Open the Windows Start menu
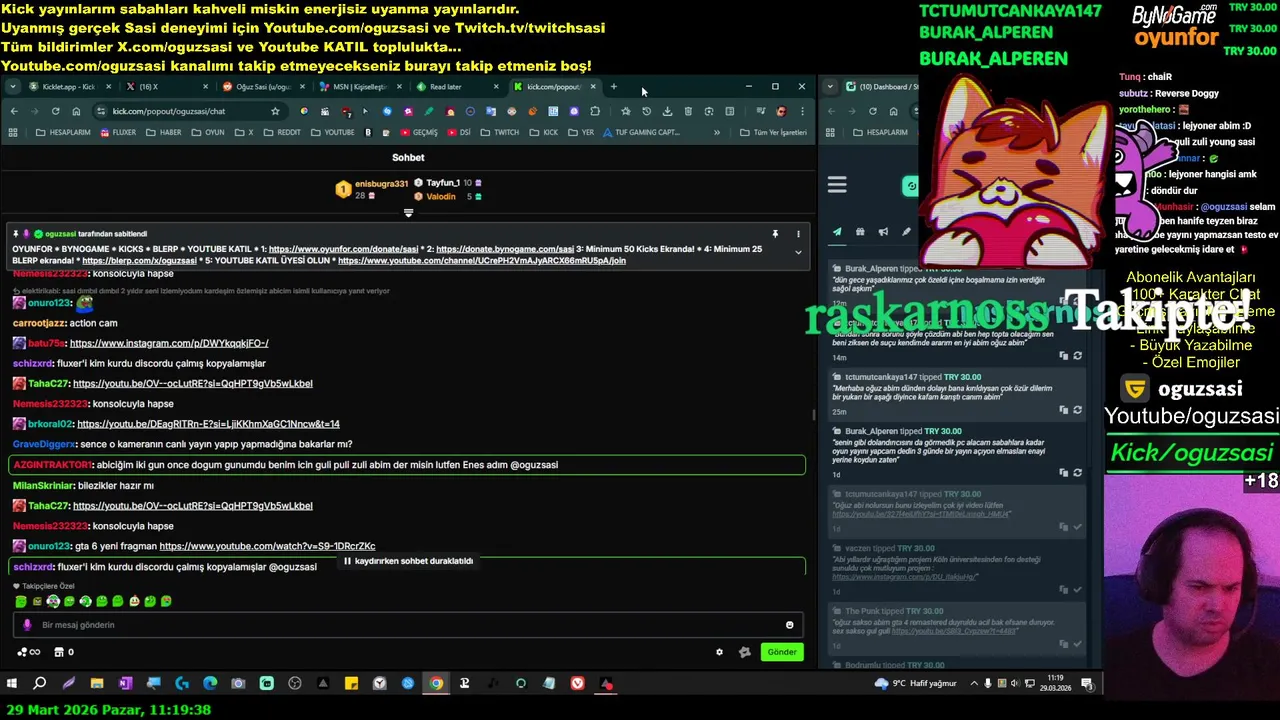1280x720 pixels. click(12, 684)
